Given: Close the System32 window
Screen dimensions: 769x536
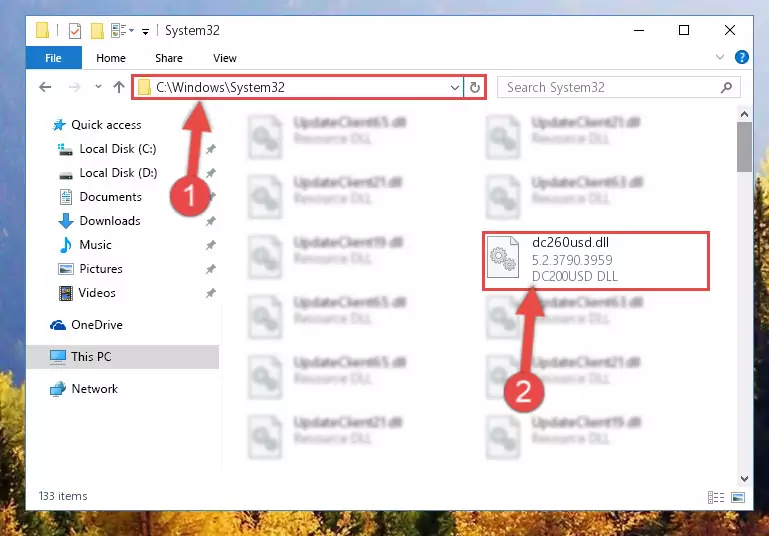Looking at the screenshot, I should (x=729, y=30).
